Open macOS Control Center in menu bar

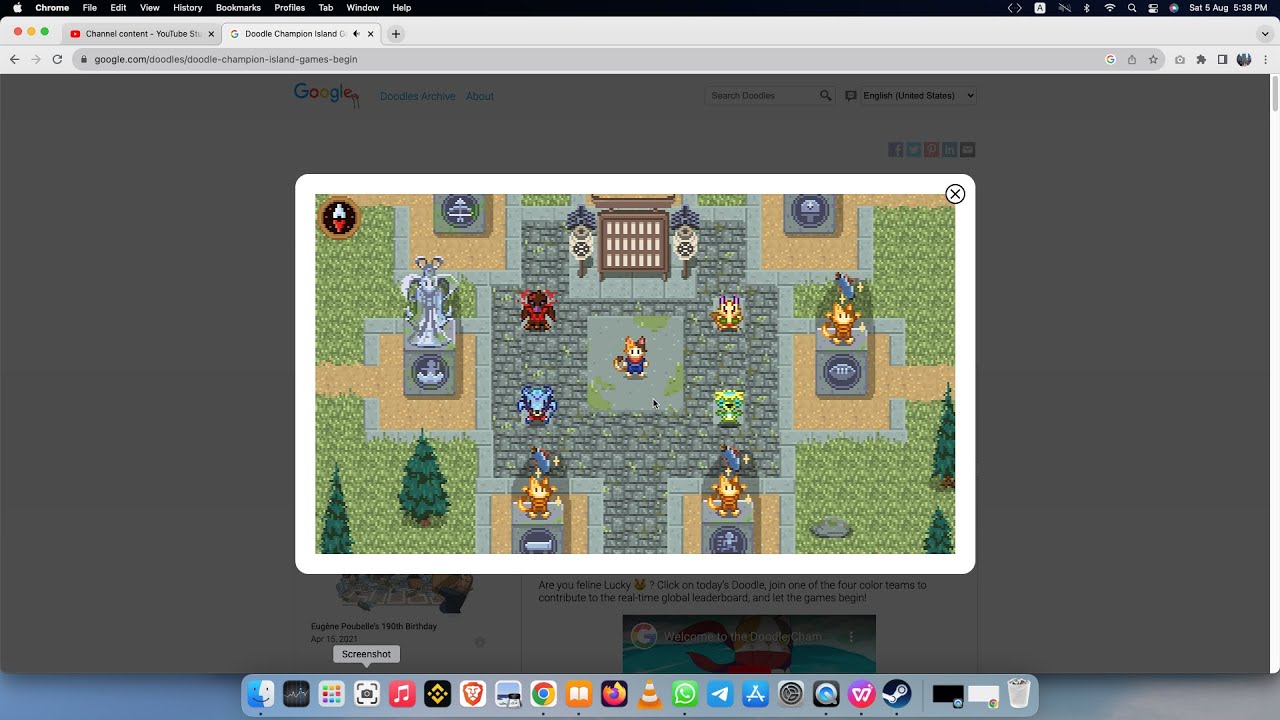click(1153, 8)
